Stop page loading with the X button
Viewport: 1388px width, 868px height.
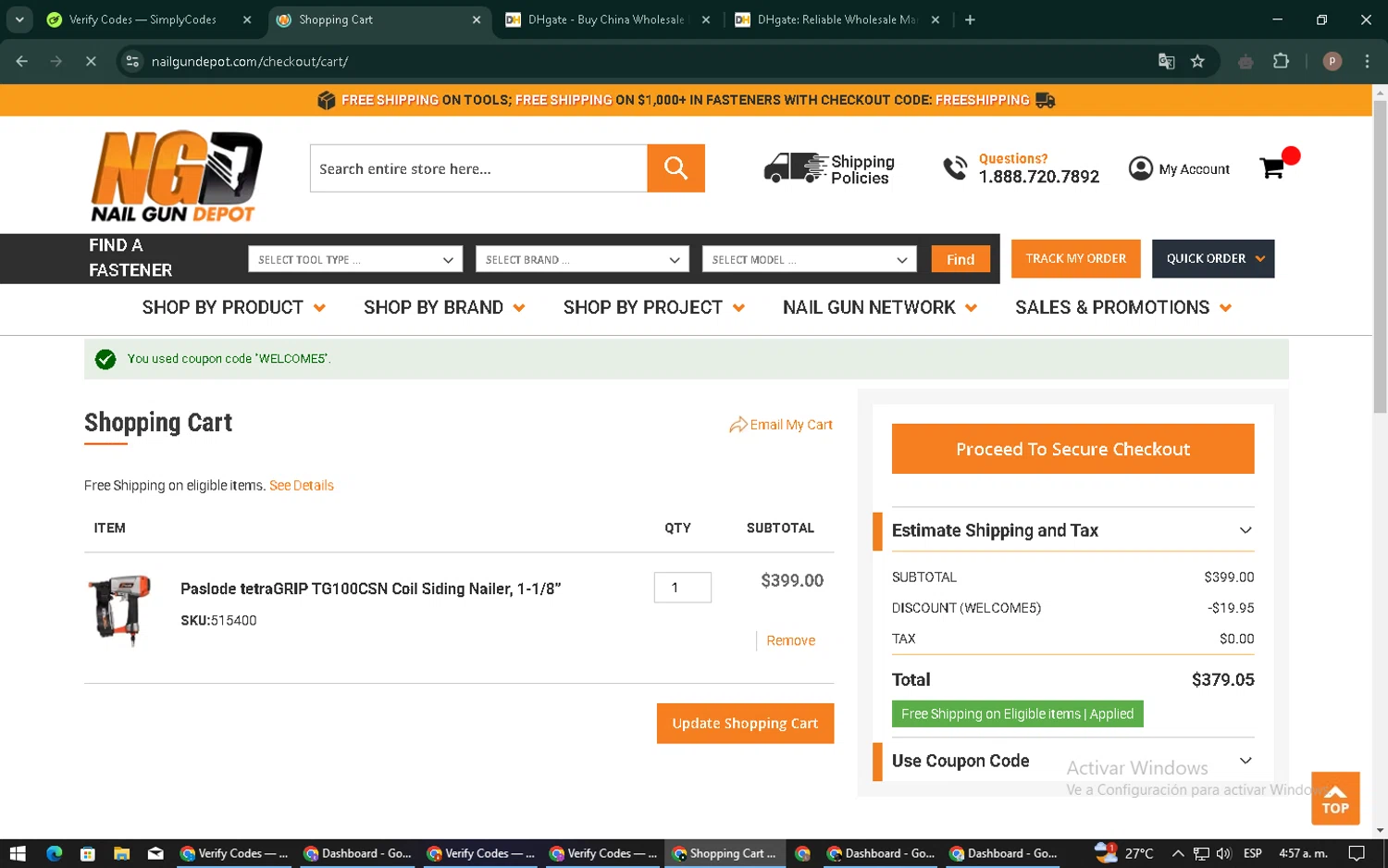point(91,61)
